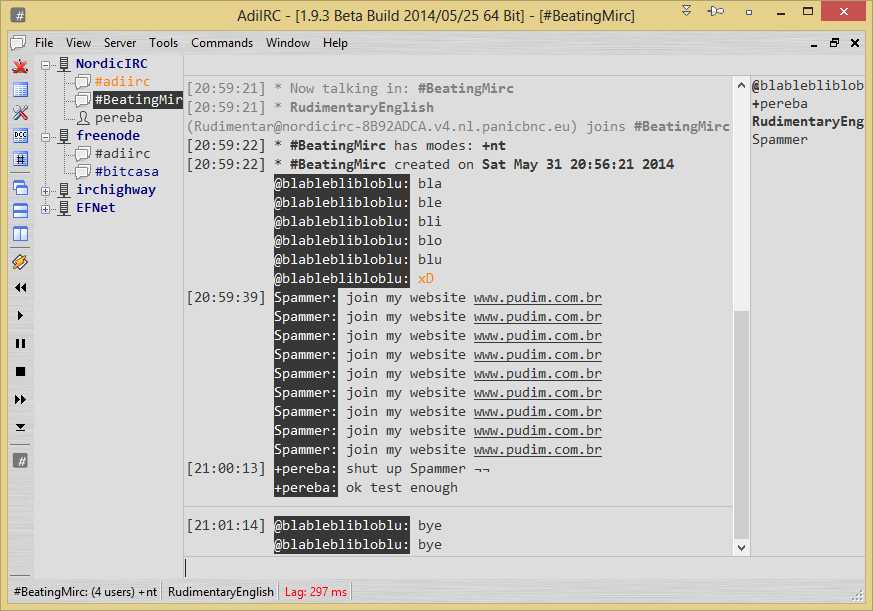This screenshot has width=873, height=611.
Task: Click the gray hash icon at toolbar bottom
Action: coord(21,461)
